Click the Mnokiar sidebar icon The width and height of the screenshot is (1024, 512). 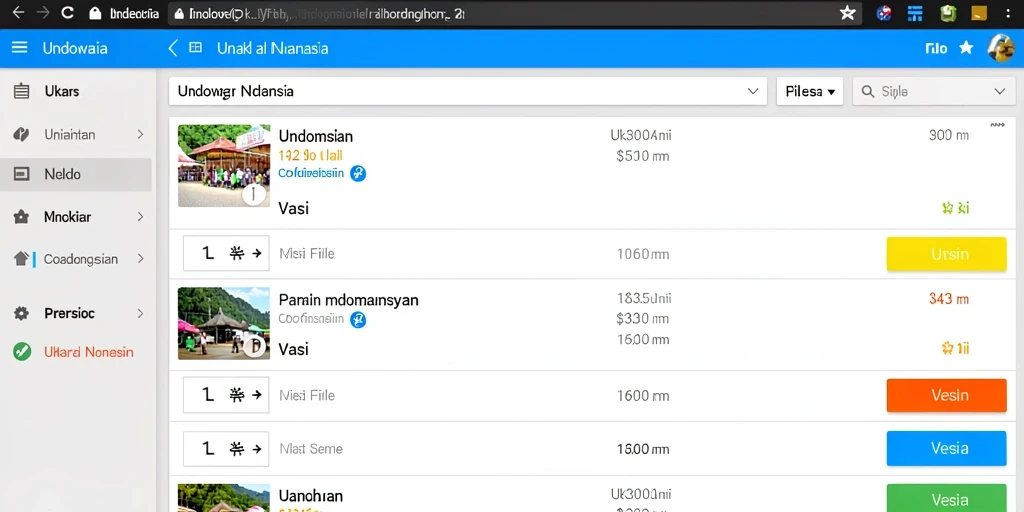(x=22, y=217)
